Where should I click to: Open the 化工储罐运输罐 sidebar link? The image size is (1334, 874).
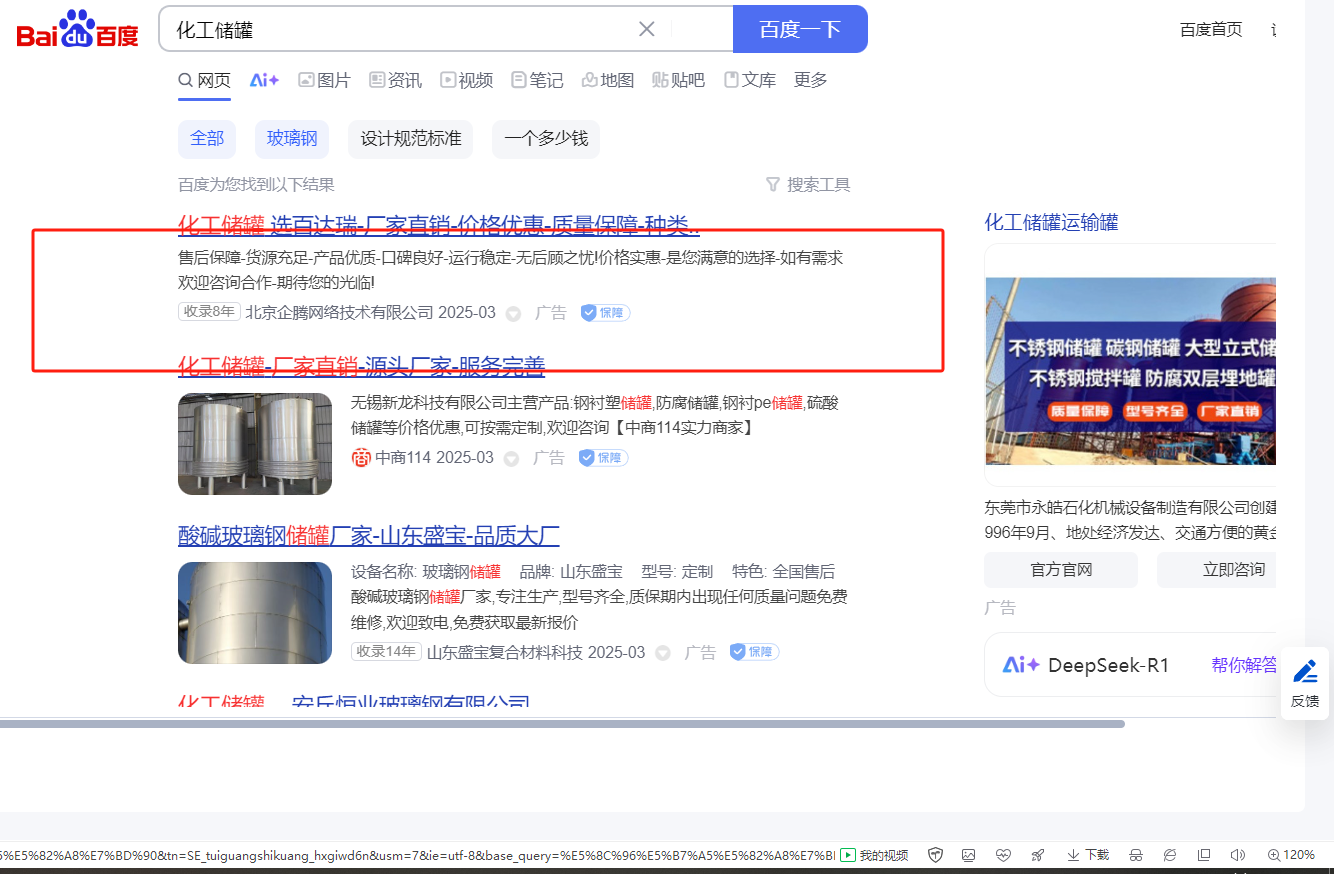pyautogui.click(x=1052, y=222)
